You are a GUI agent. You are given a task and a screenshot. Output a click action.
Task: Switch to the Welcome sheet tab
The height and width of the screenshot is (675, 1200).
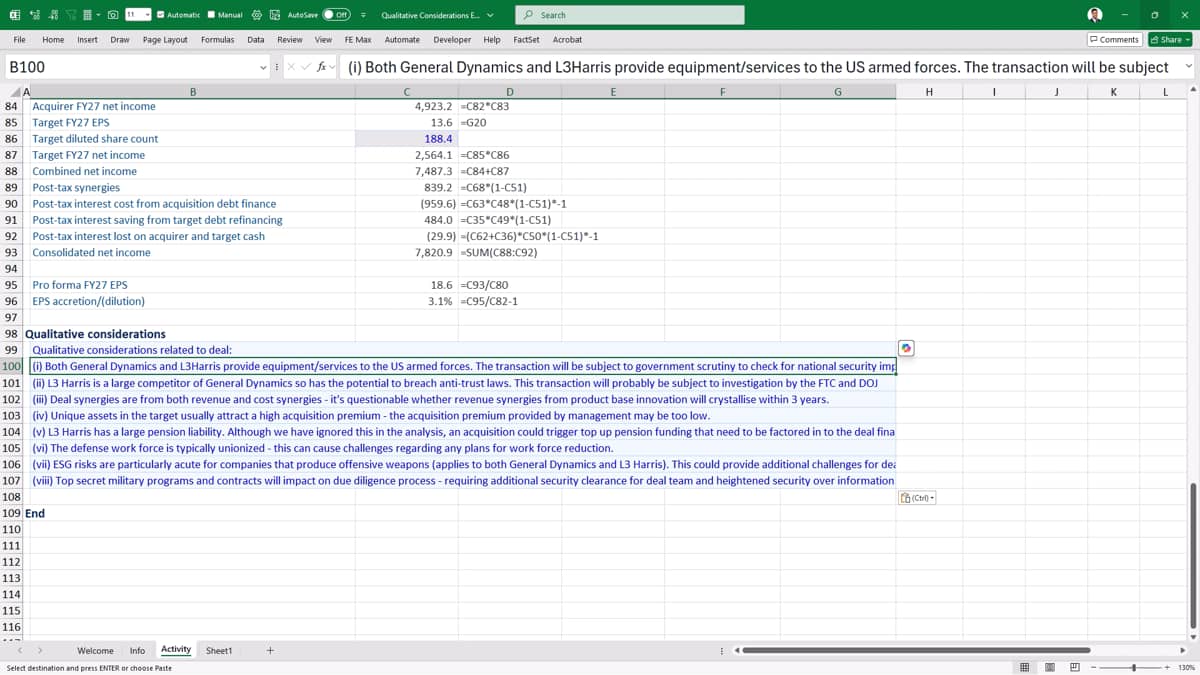click(x=95, y=650)
